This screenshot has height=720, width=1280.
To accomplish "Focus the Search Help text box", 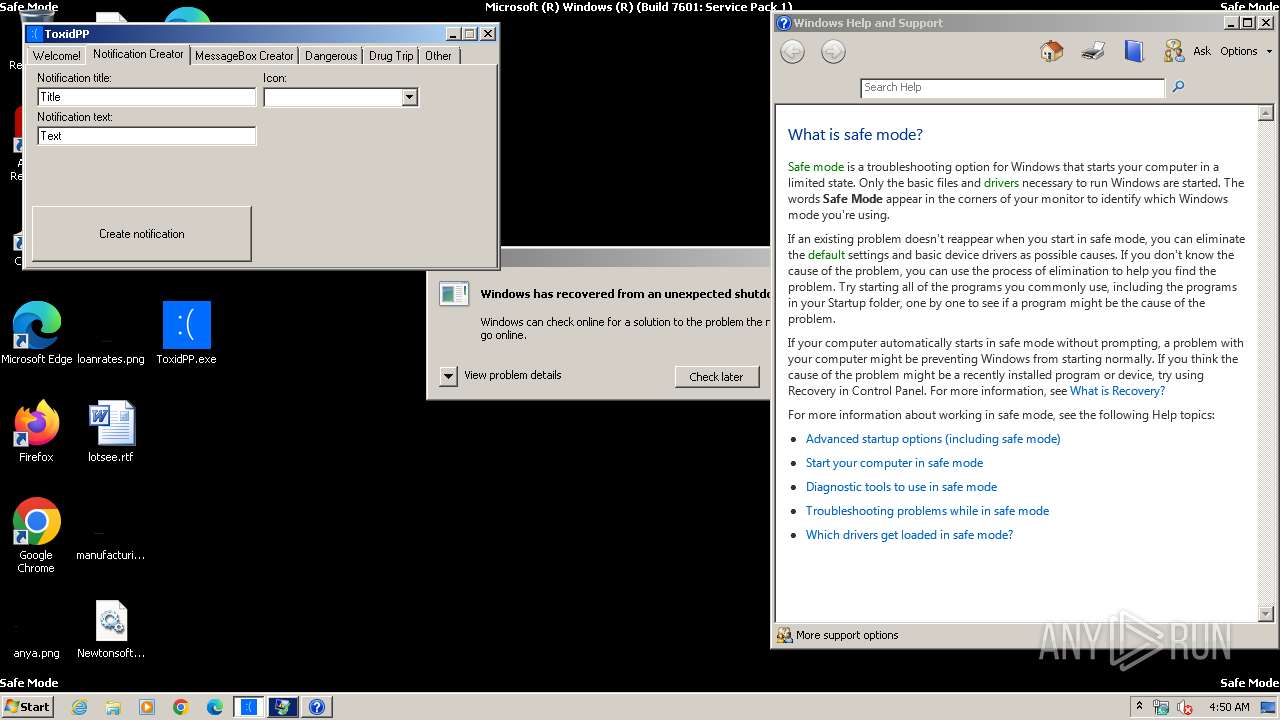I will point(1012,88).
